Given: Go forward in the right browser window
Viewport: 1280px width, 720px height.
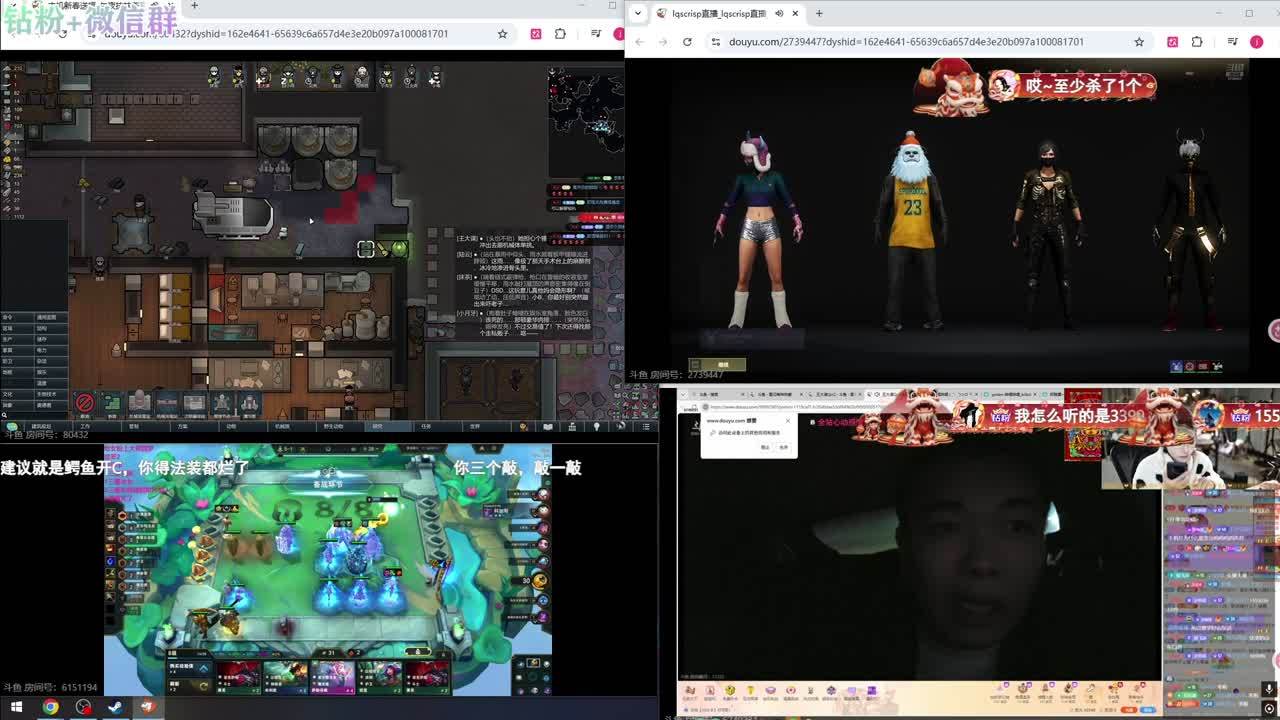Looking at the screenshot, I should point(664,41).
